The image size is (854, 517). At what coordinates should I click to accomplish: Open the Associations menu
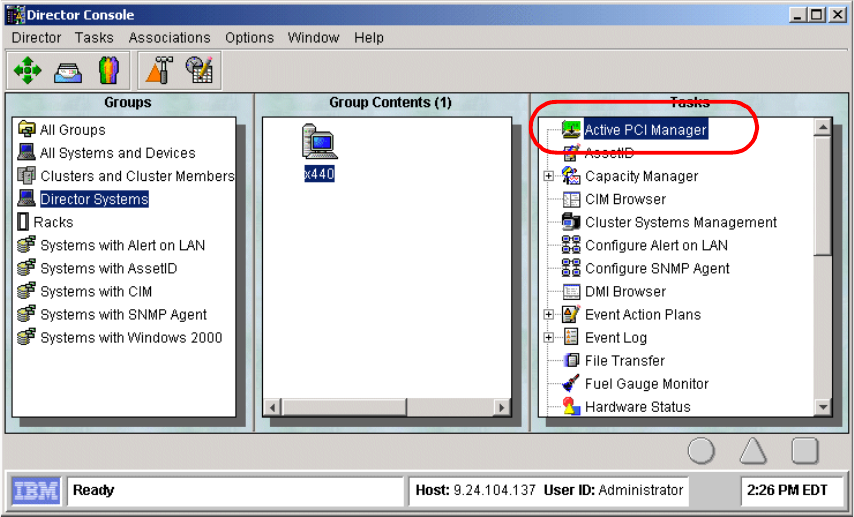169,38
